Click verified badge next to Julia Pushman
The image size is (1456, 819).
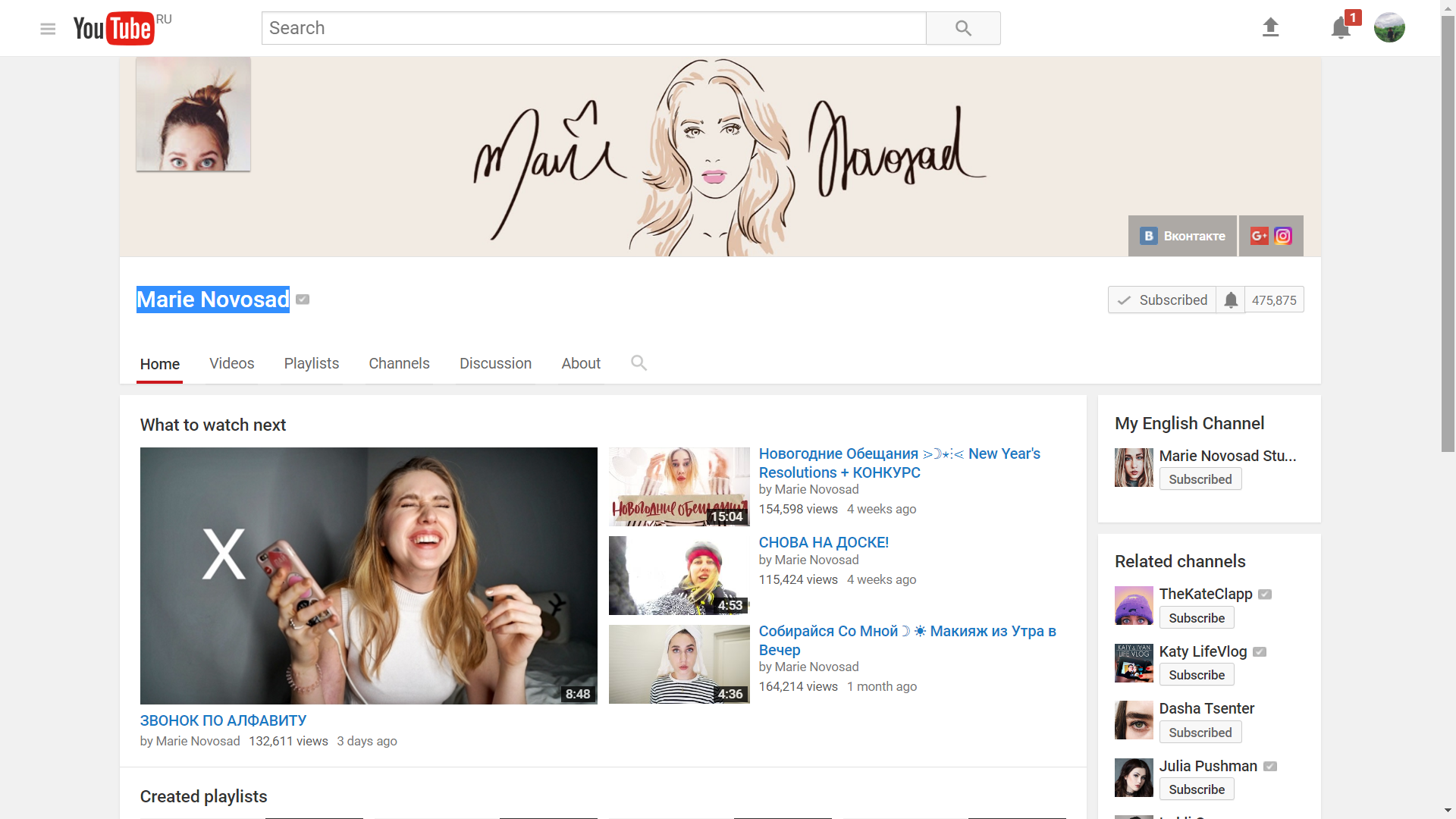click(x=1270, y=767)
